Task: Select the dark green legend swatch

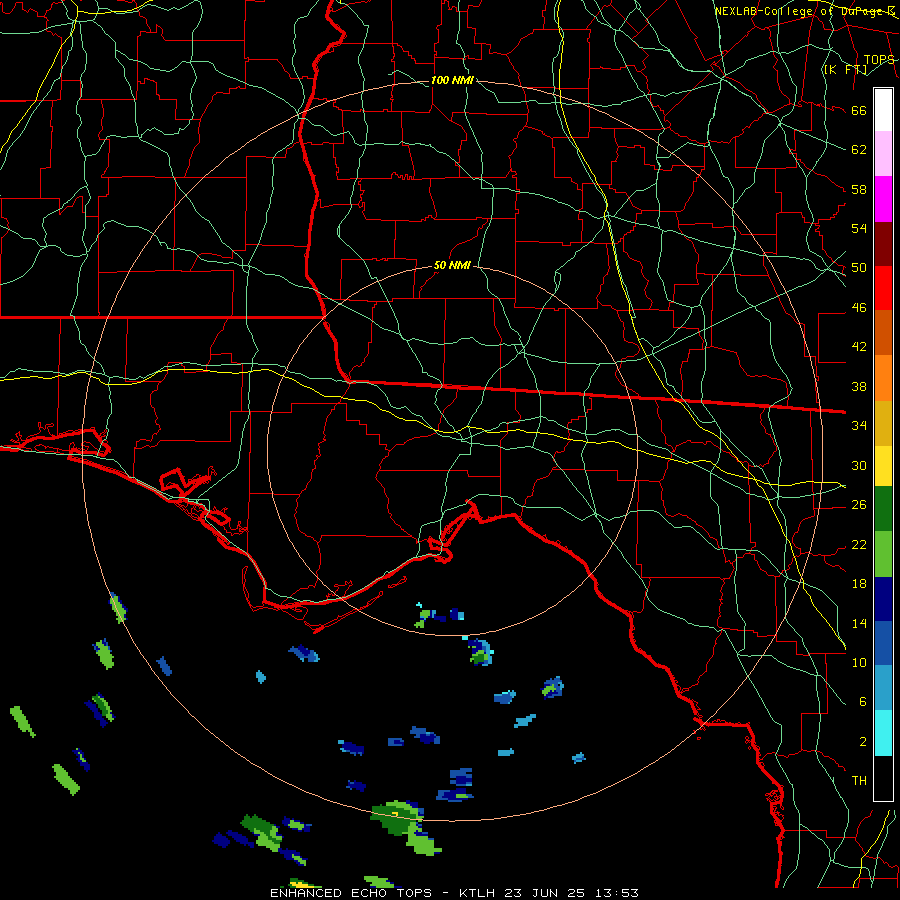Action: click(883, 509)
